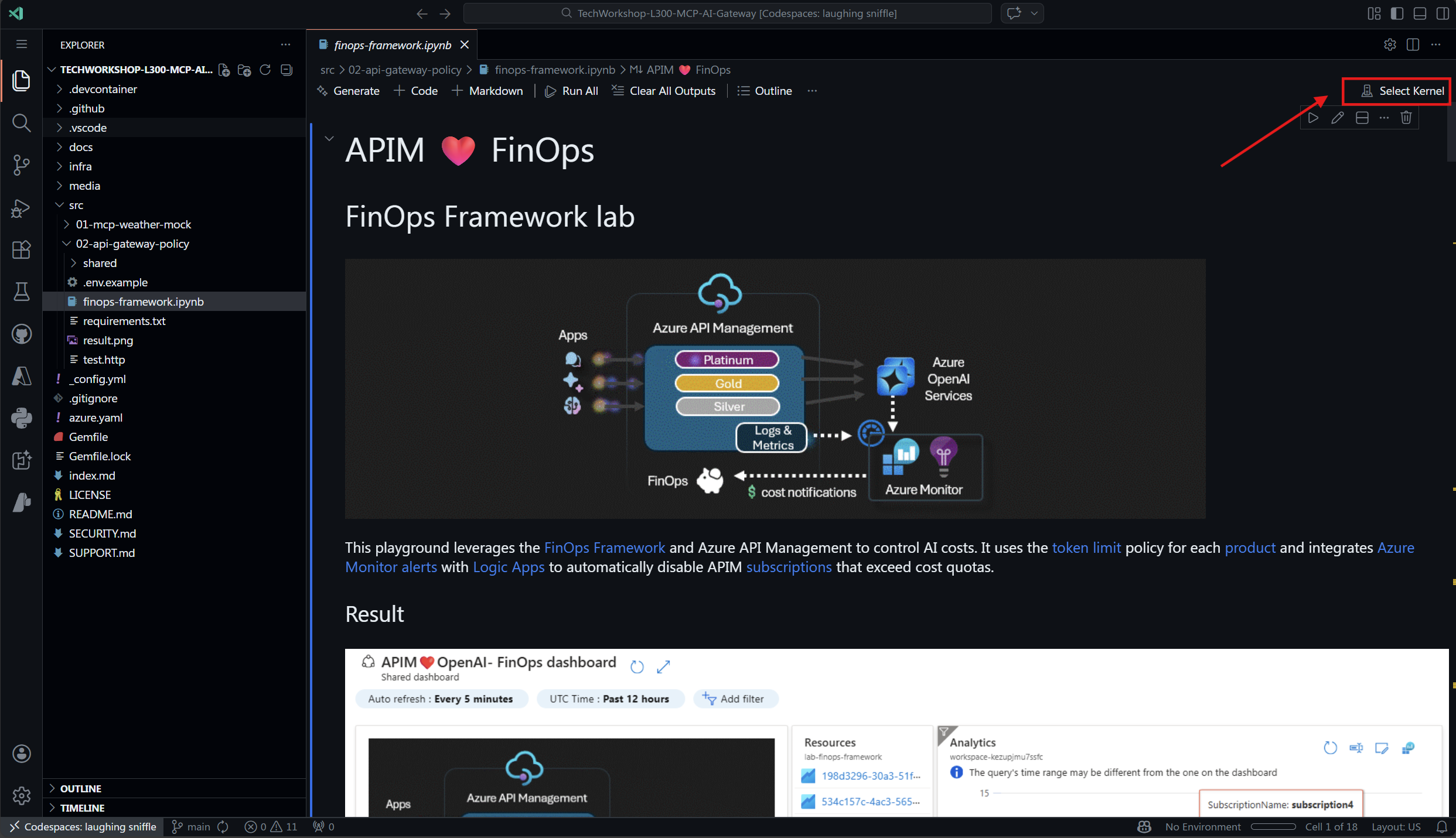Toggle the primary side bar visibility
Screen dimensions: 1456x838
(x=1397, y=13)
